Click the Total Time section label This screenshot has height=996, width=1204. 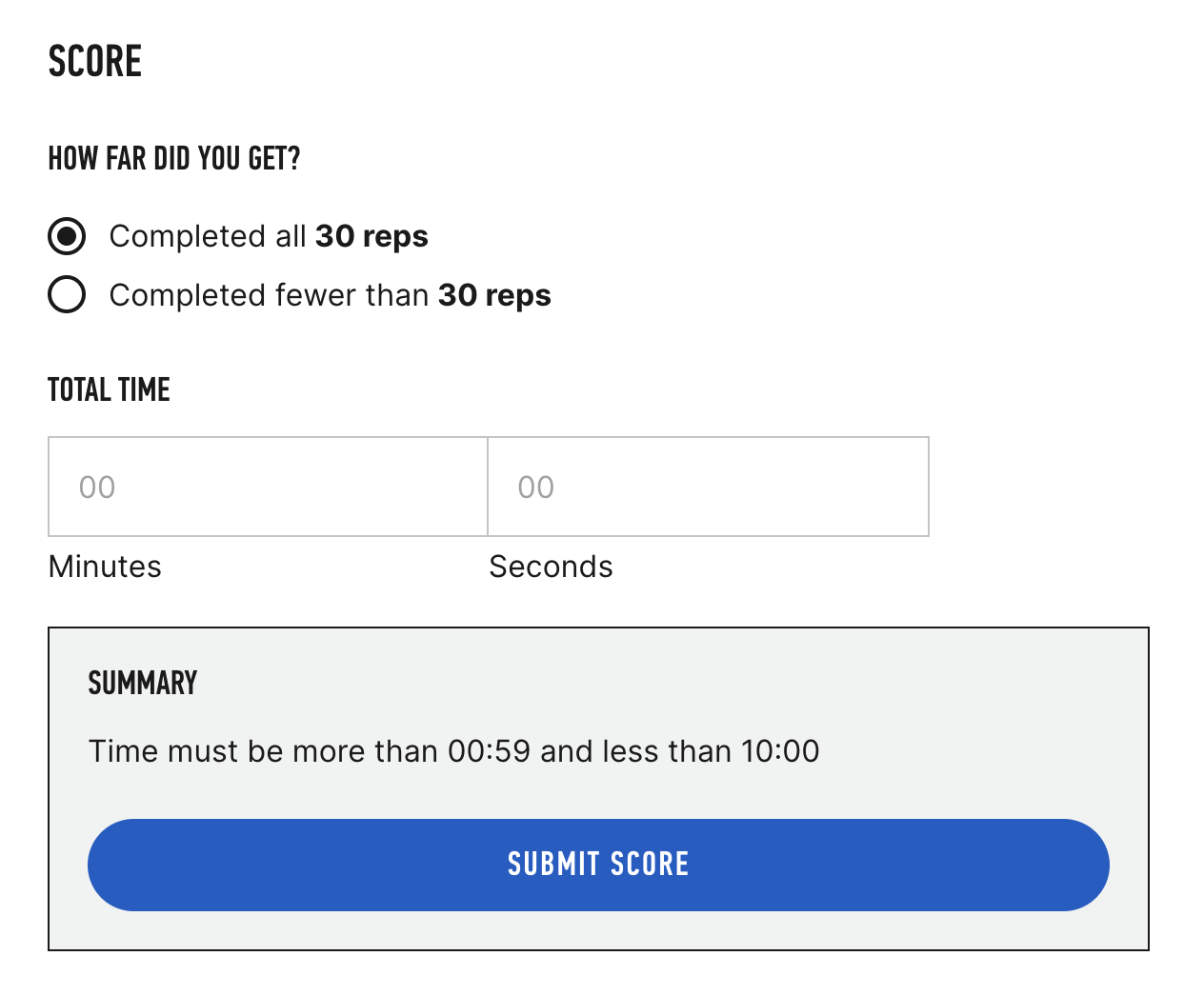[109, 389]
